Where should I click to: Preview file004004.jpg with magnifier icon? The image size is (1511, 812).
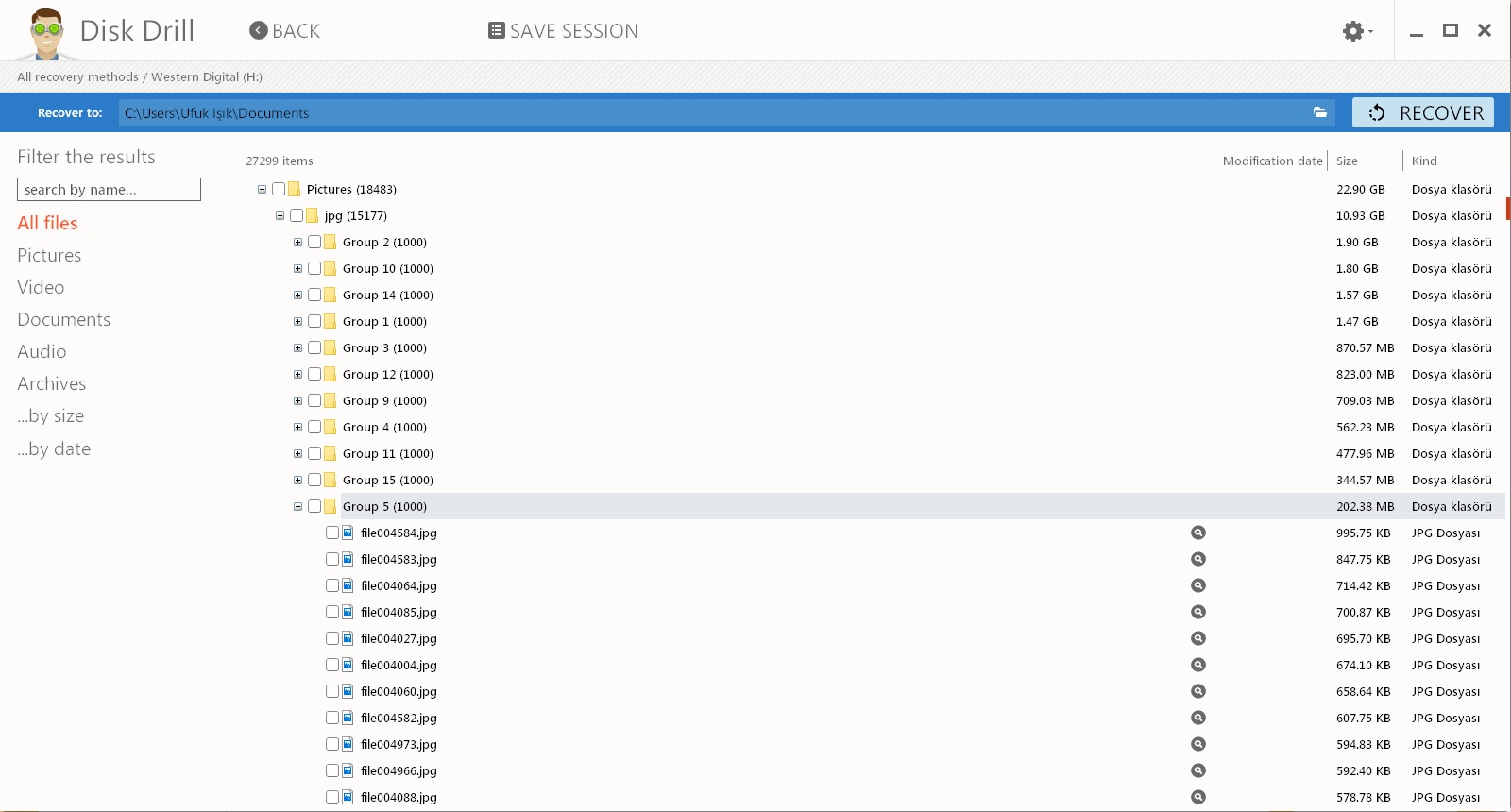pyautogui.click(x=1198, y=665)
